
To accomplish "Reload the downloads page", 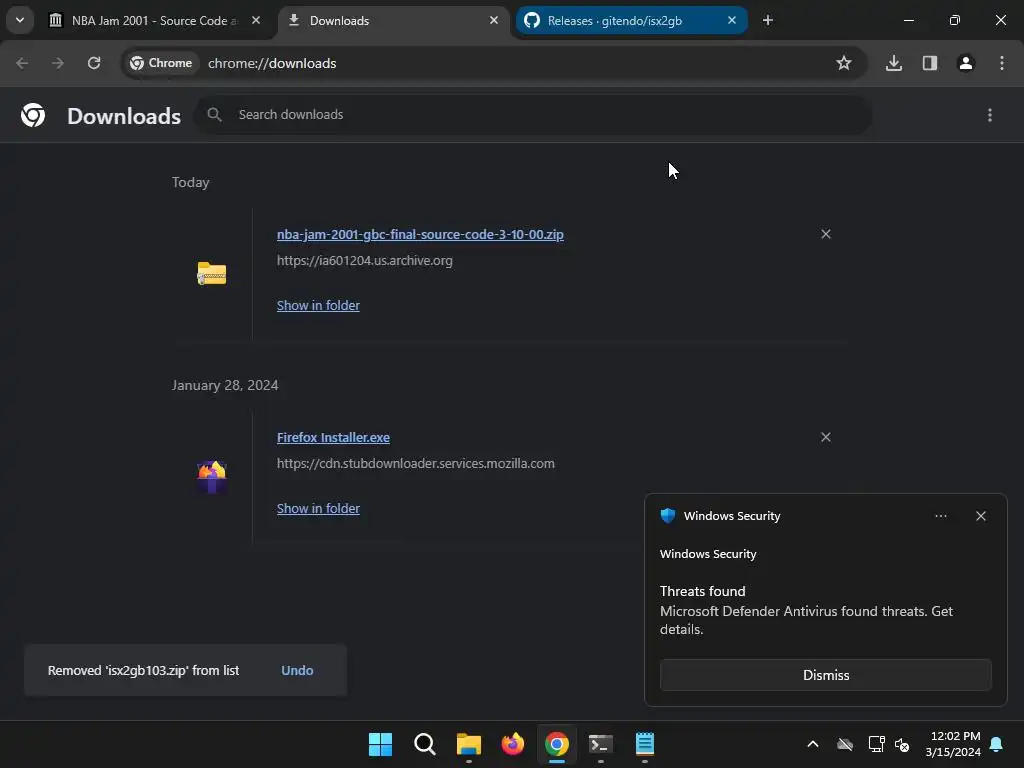I will pos(94,63).
